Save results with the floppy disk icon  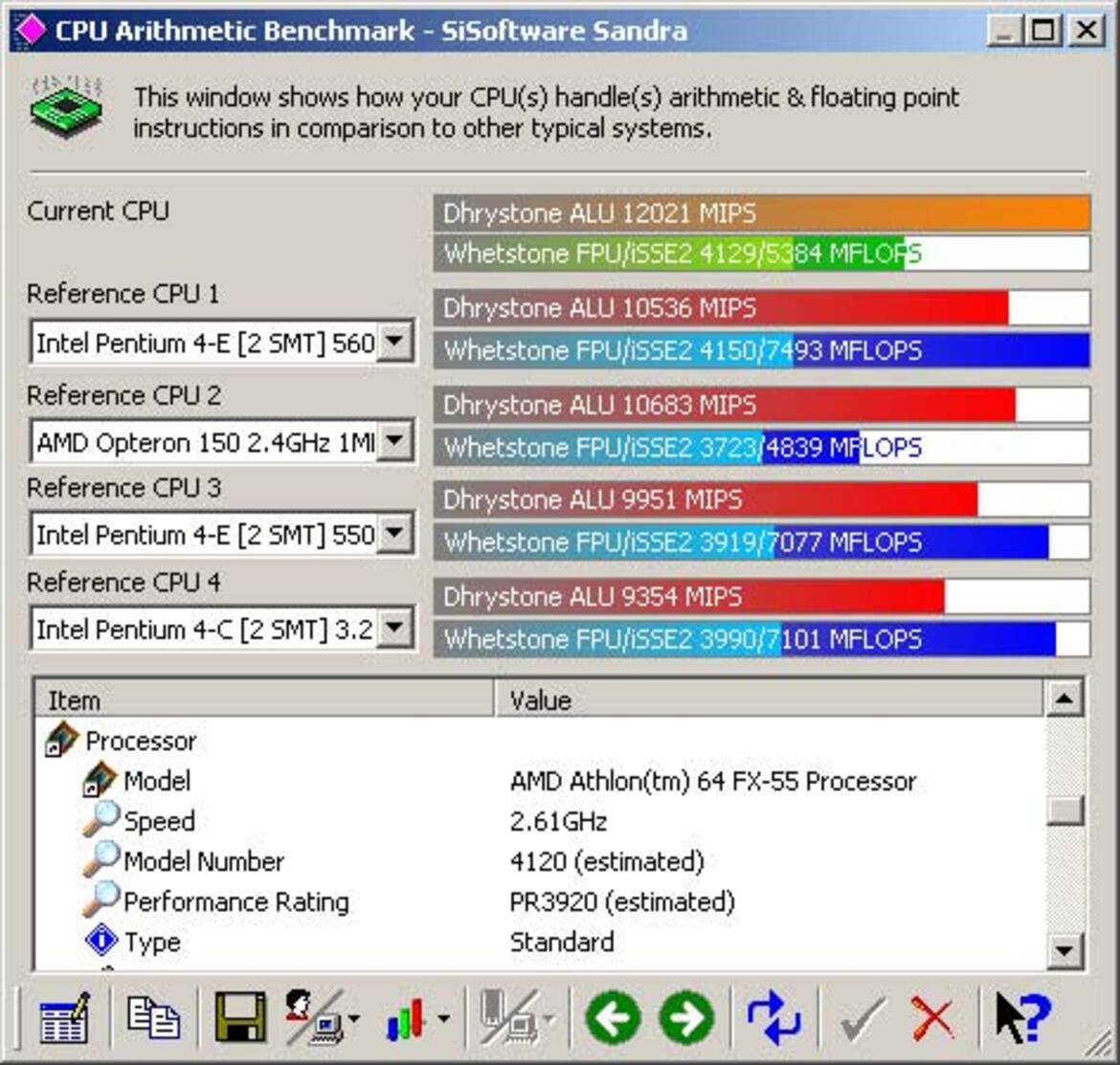click(x=240, y=1017)
